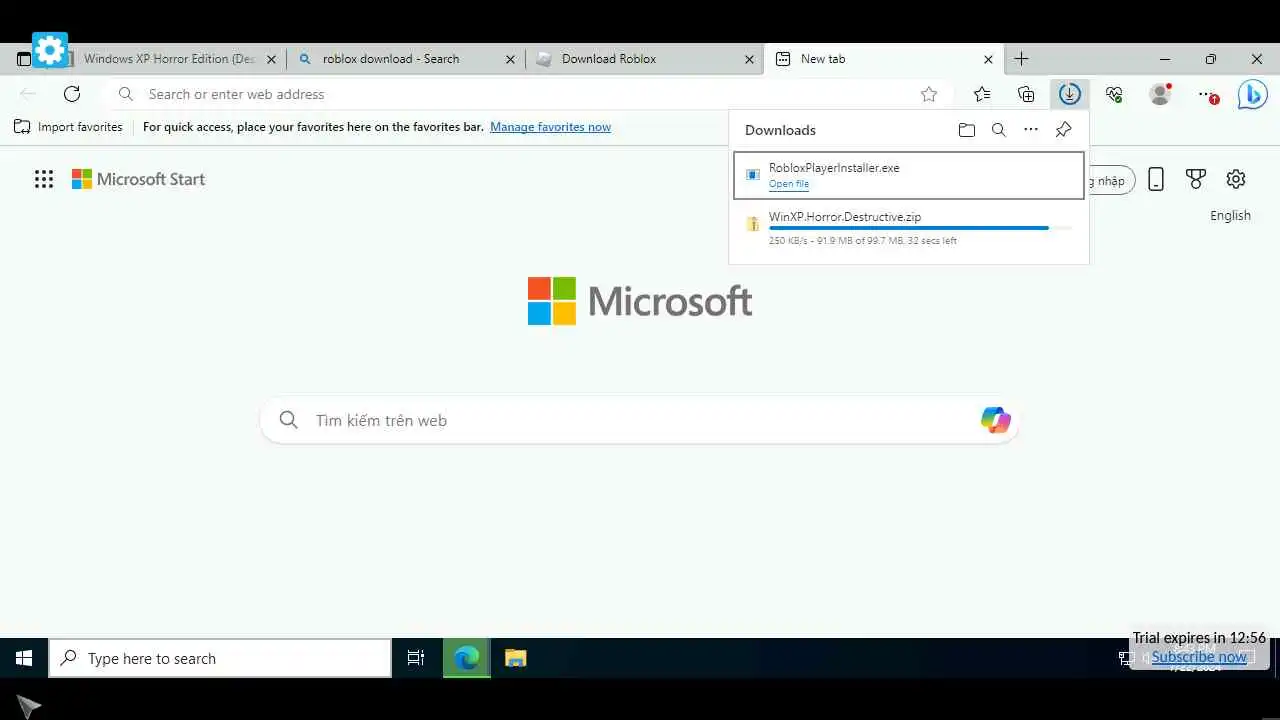The height and width of the screenshot is (720, 1280).
Task: Open the Microsoft Start apps grid
Action: tap(44, 179)
